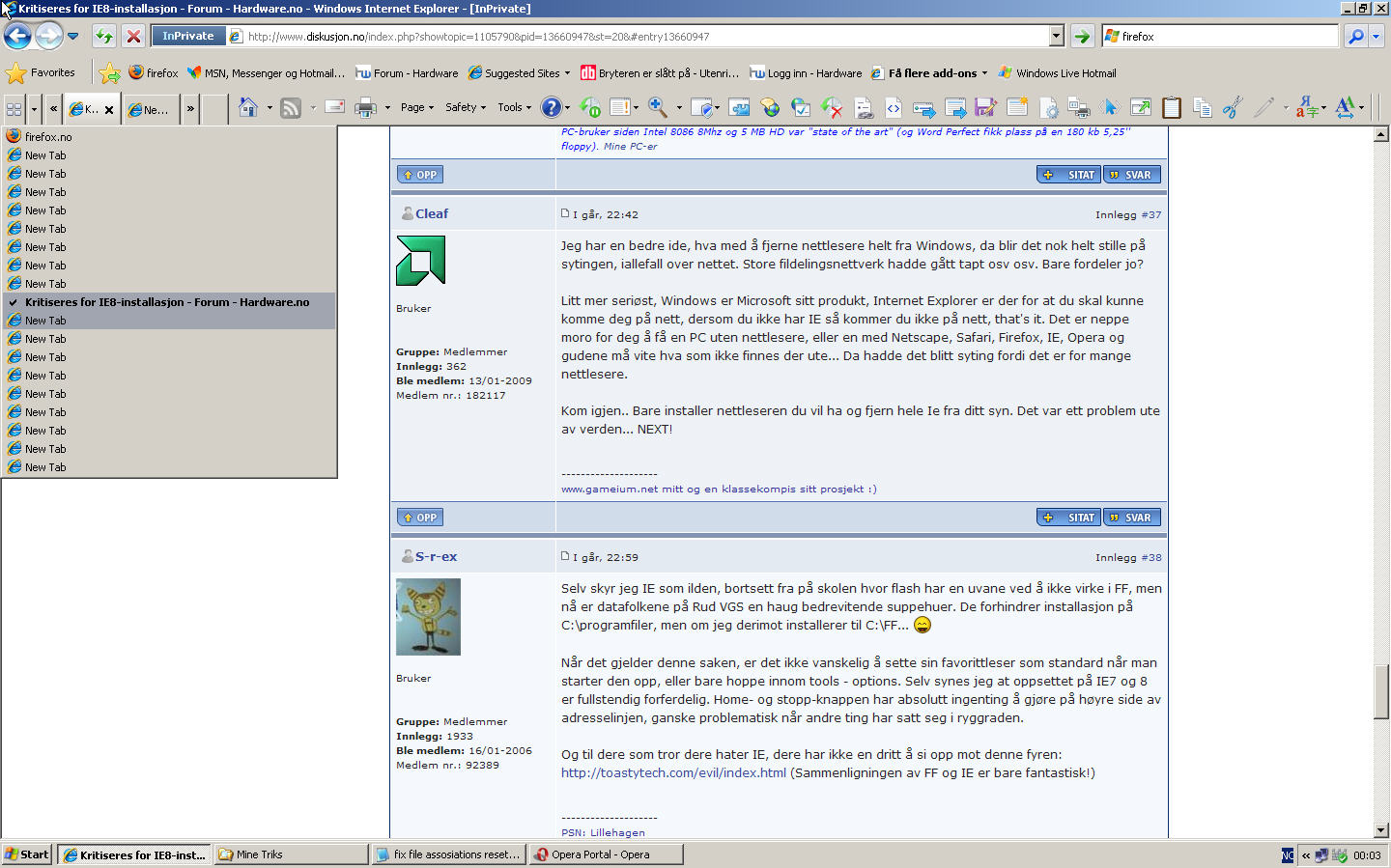Expand the address bar history dropdown
The width and height of the screenshot is (1391, 868).
1056,37
